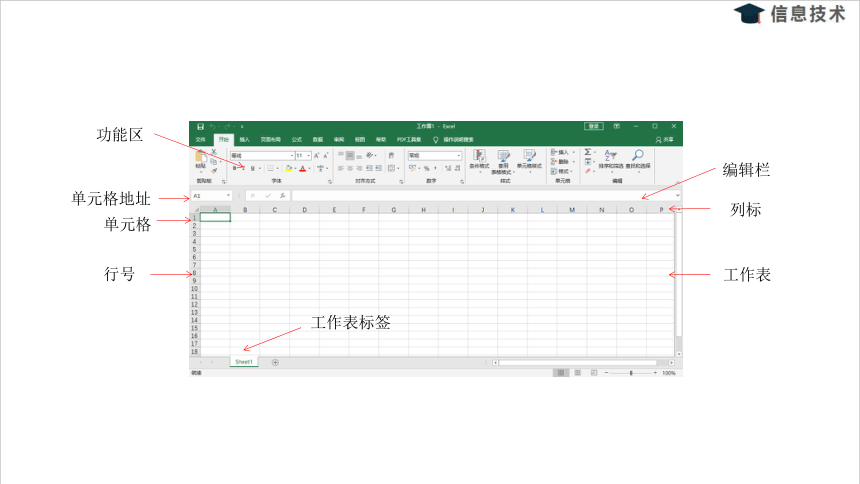Screen dimensions: 860x484
Task: Toggle center text alignment
Action: pyautogui.click(x=350, y=168)
